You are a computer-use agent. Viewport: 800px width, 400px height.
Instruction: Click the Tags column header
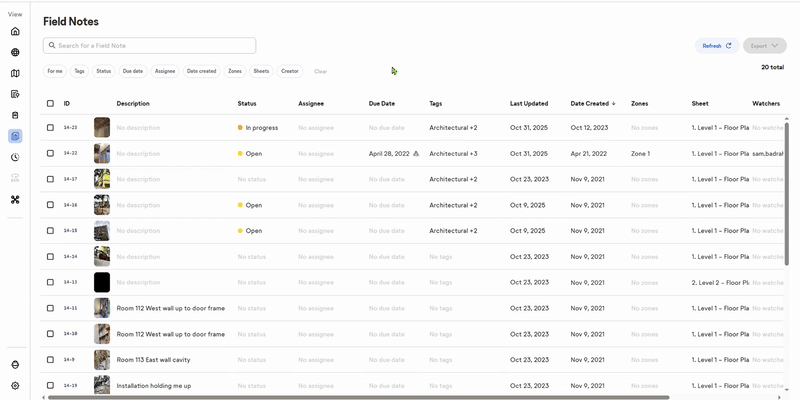(436, 104)
